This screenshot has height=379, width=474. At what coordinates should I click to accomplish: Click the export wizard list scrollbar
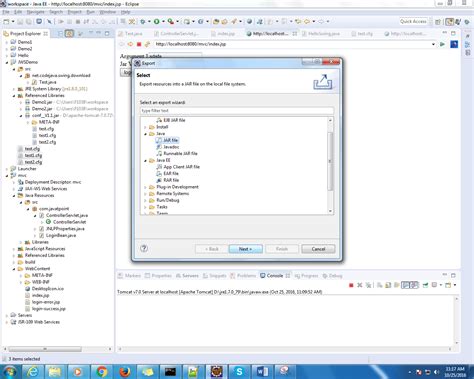click(330, 162)
